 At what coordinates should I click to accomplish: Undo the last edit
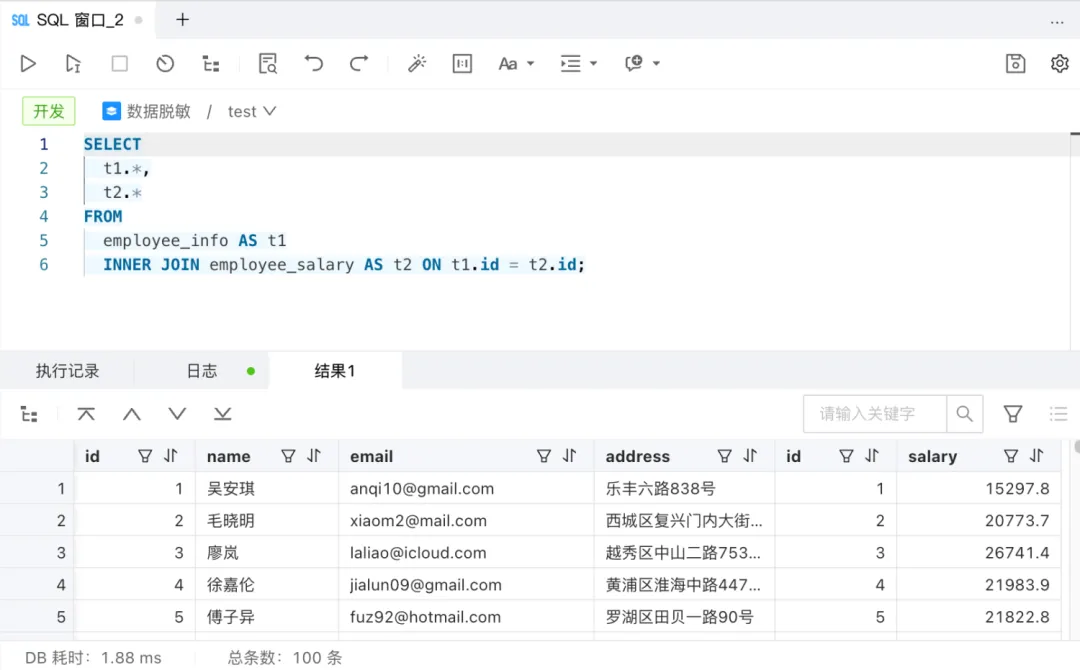click(313, 63)
